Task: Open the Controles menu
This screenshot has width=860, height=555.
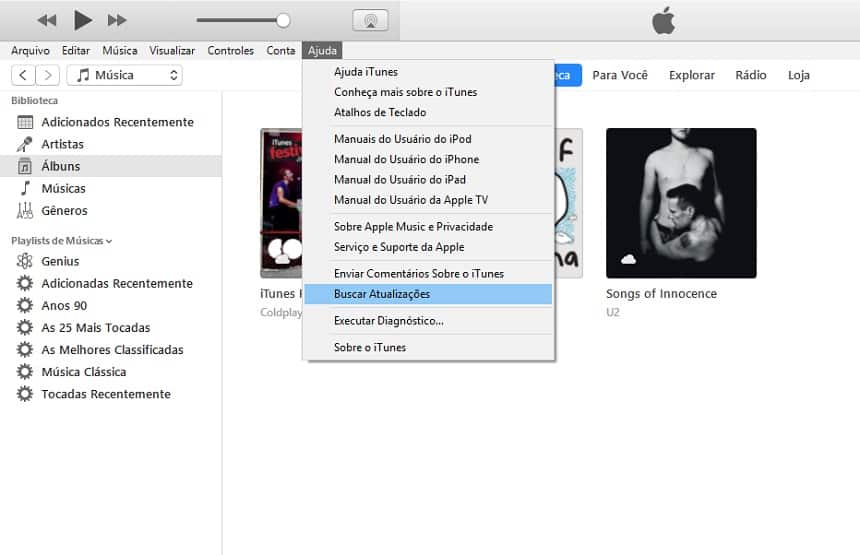Action: tap(230, 50)
